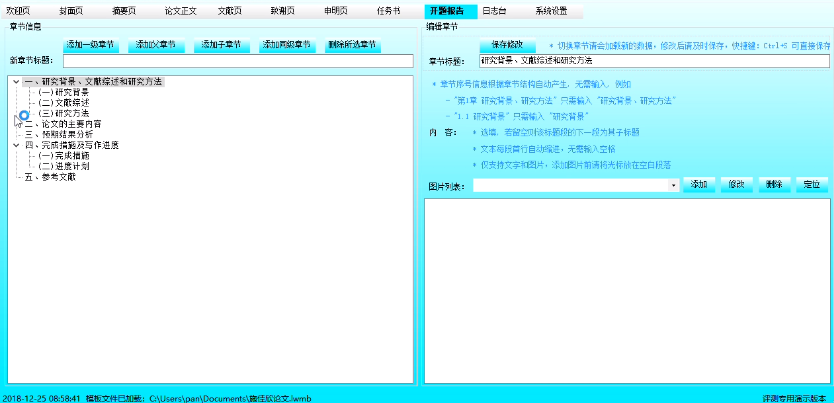Click the 添加子章节 button

point(222,45)
